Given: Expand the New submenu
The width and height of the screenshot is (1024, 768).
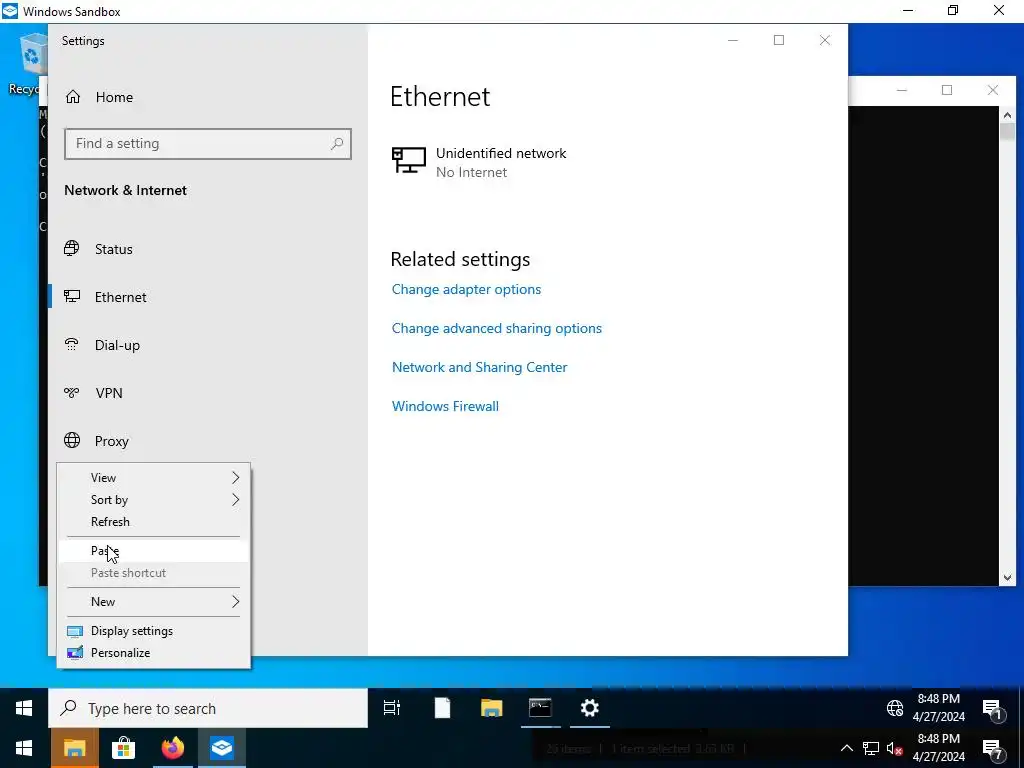Looking at the screenshot, I should click(x=153, y=602).
